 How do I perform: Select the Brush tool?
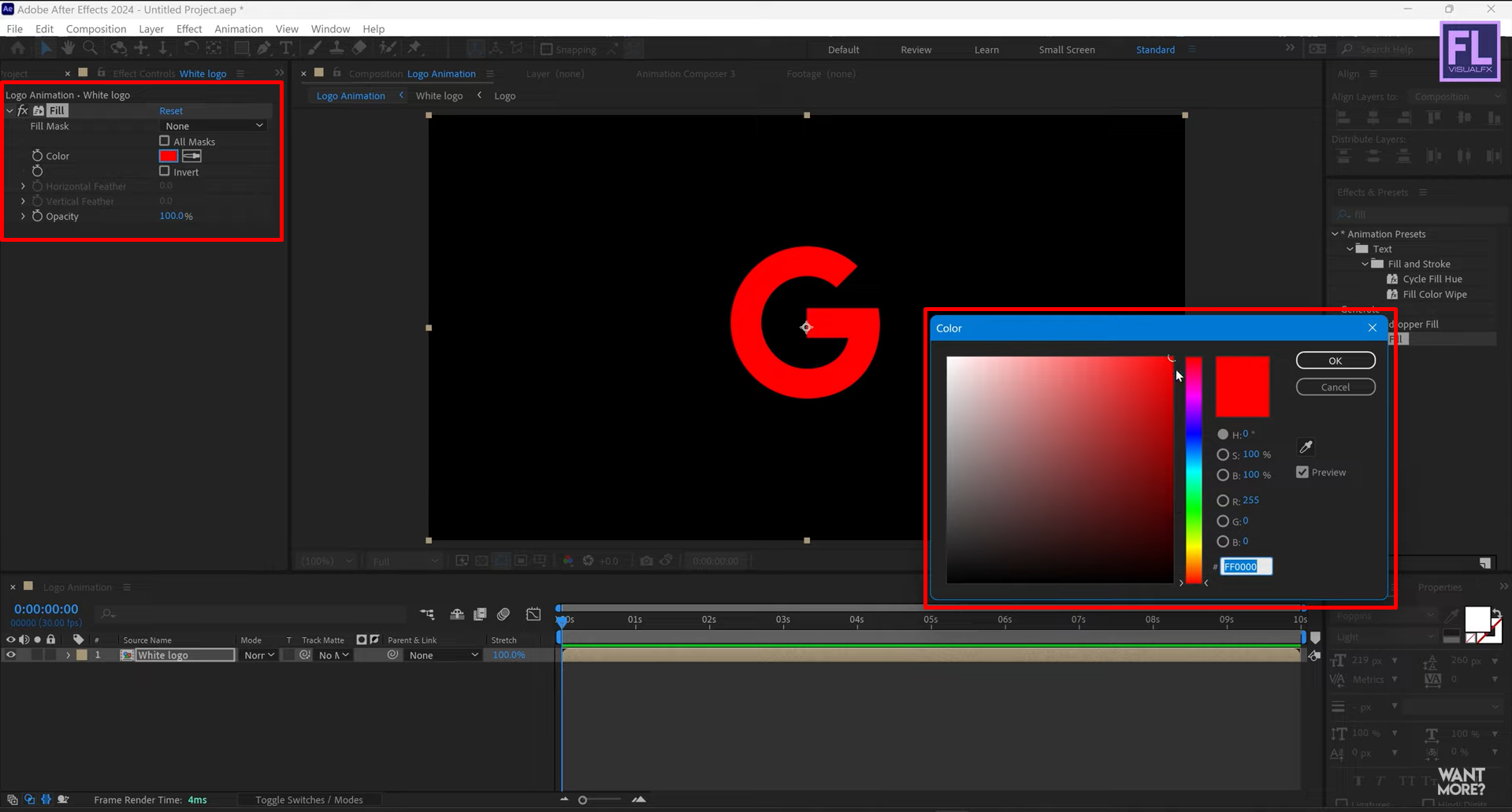314,49
